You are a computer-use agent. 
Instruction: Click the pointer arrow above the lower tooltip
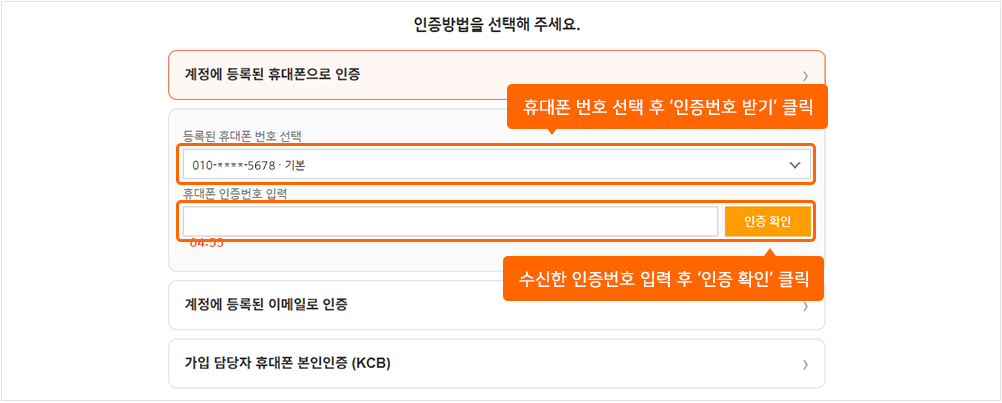771,253
